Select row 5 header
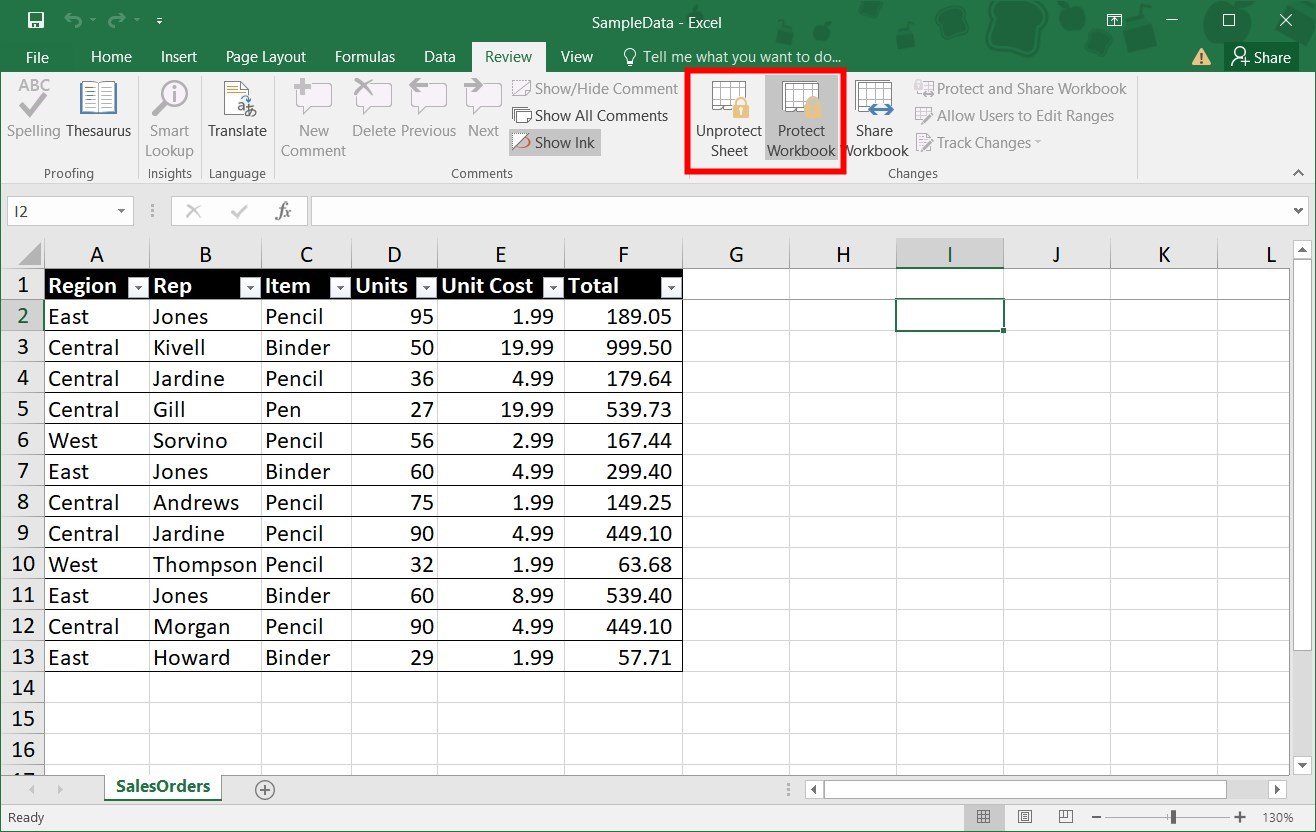The image size is (1316, 832). tap(23, 409)
